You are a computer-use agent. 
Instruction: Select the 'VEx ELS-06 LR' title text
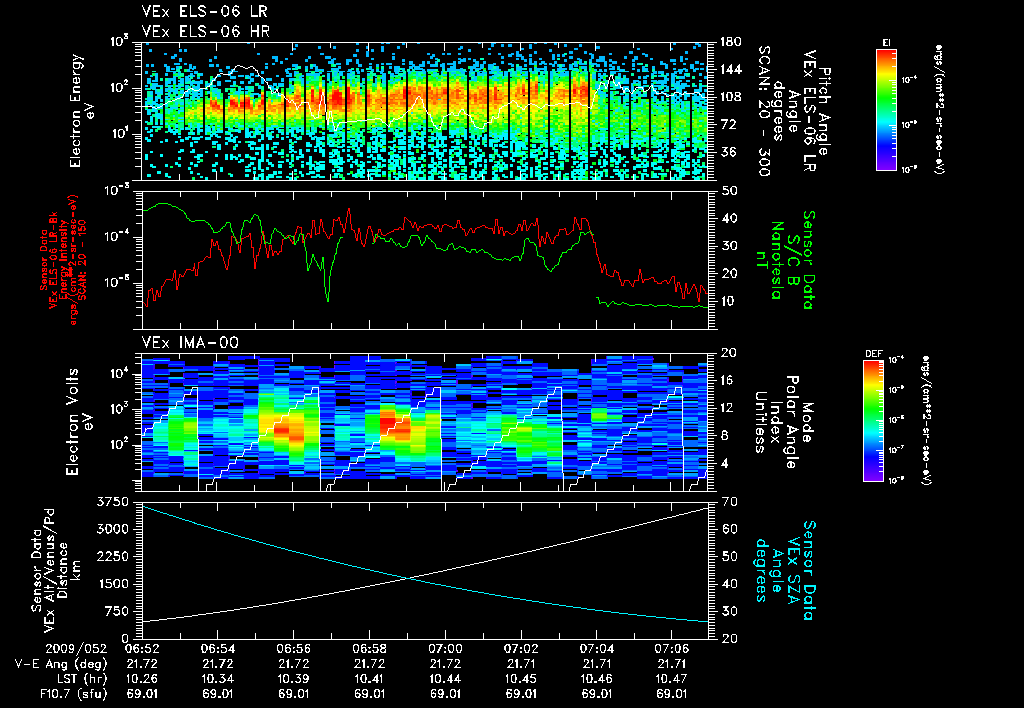click(x=204, y=12)
